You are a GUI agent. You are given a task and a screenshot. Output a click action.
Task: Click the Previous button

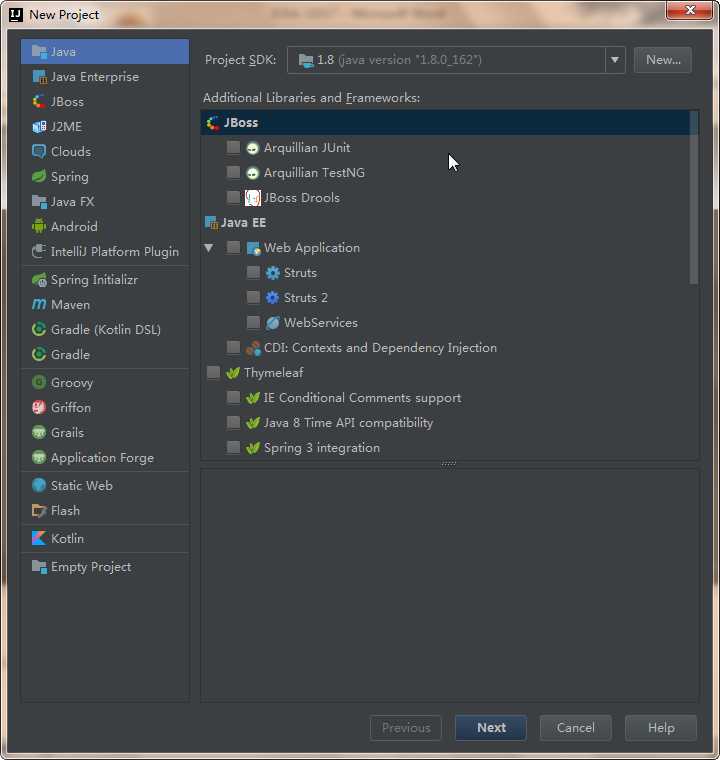point(406,728)
